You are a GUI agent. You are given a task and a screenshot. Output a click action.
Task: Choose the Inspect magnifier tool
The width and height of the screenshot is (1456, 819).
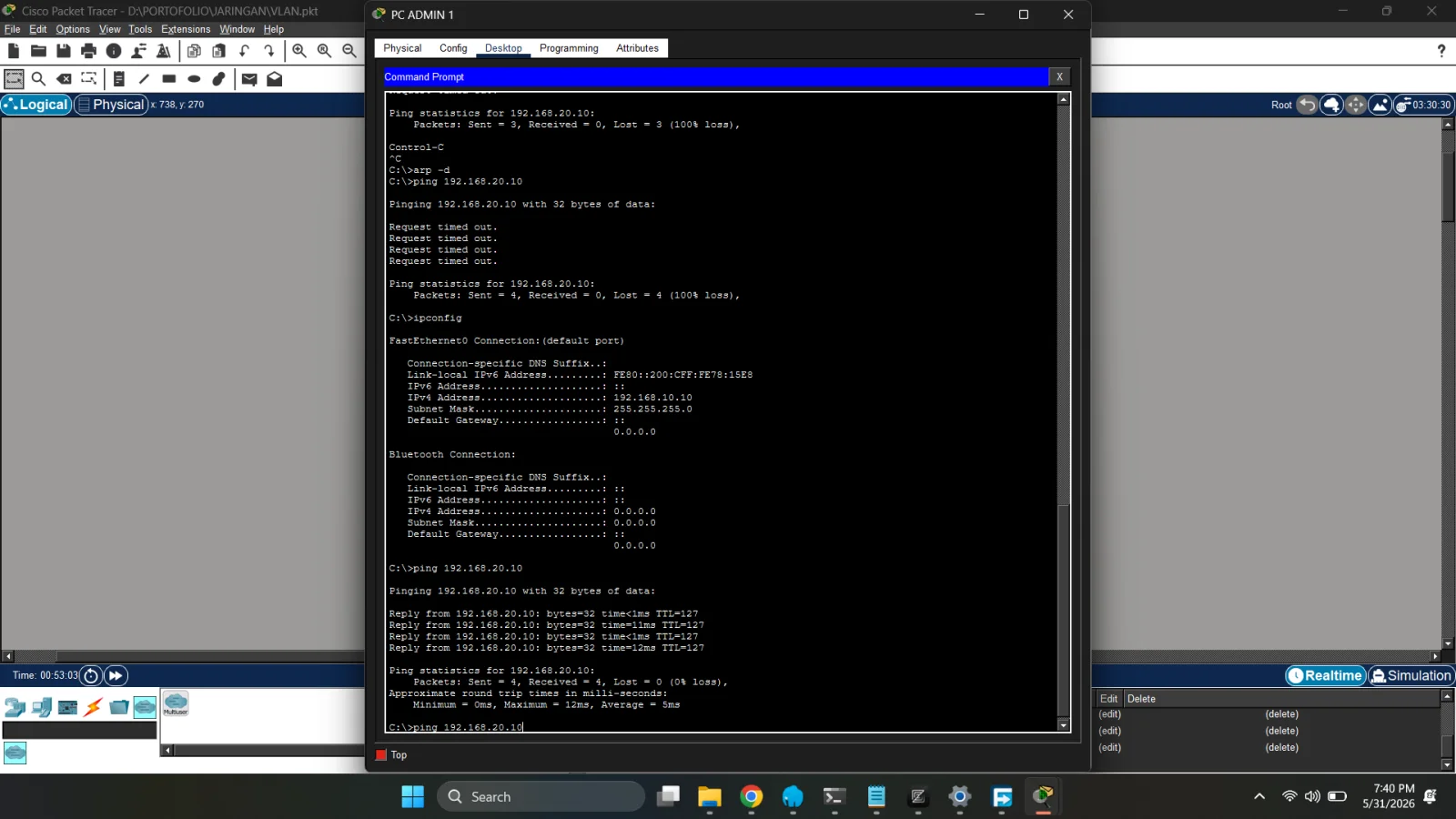(x=38, y=79)
